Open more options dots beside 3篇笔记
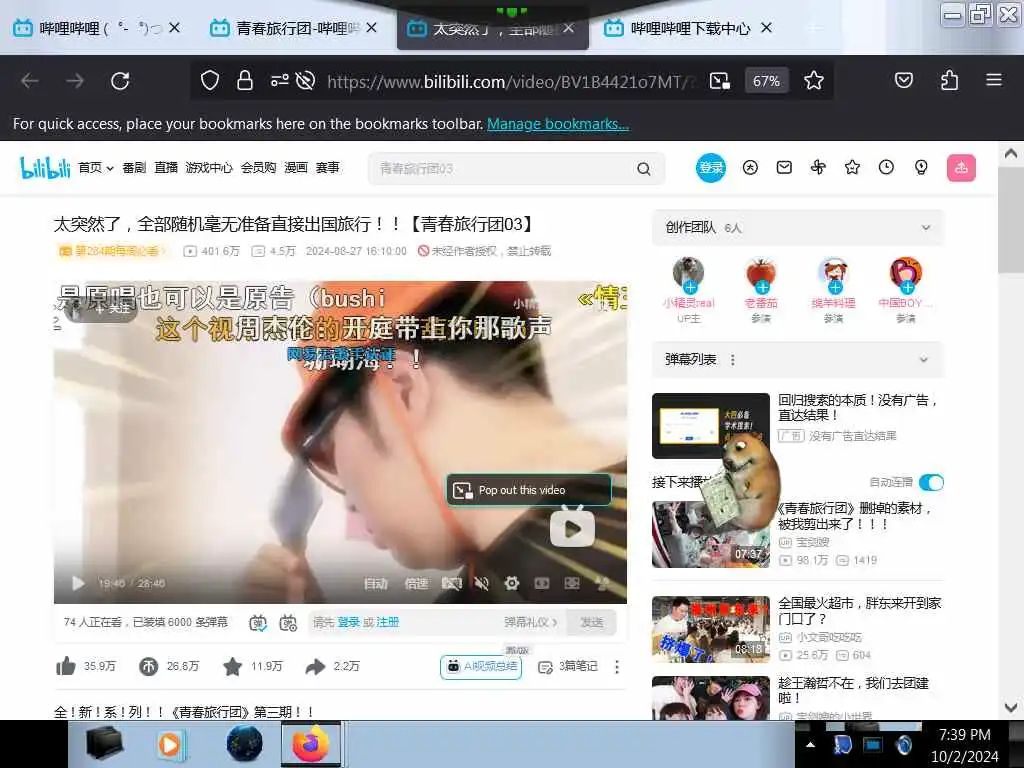The width and height of the screenshot is (1024, 768). pos(616,667)
